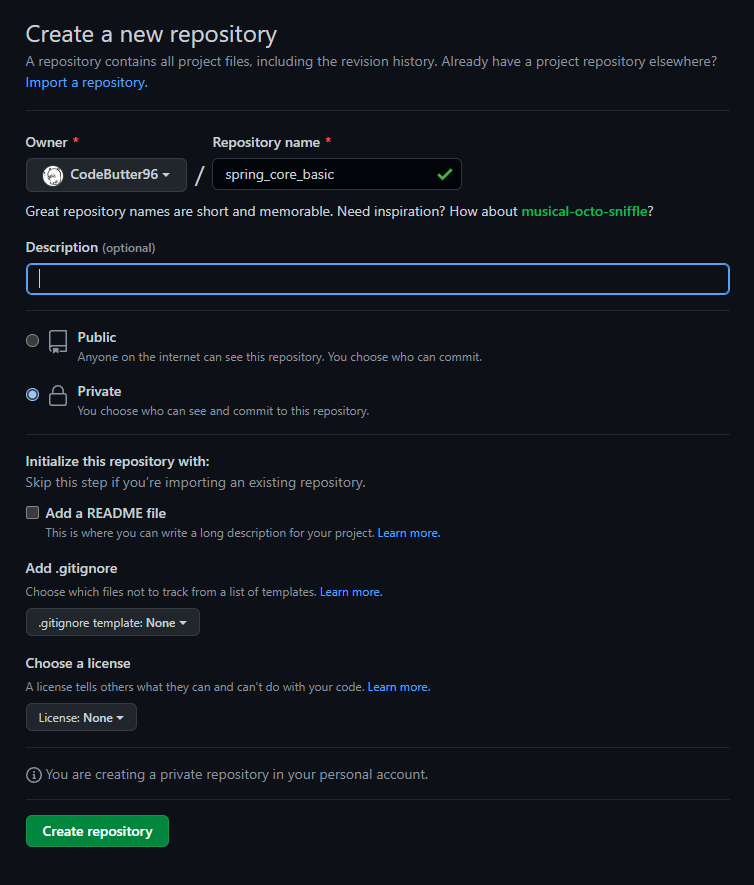The image size is (754, 885).
Task: Open the CodeButter96 owner dropdown
Action: 106,175
